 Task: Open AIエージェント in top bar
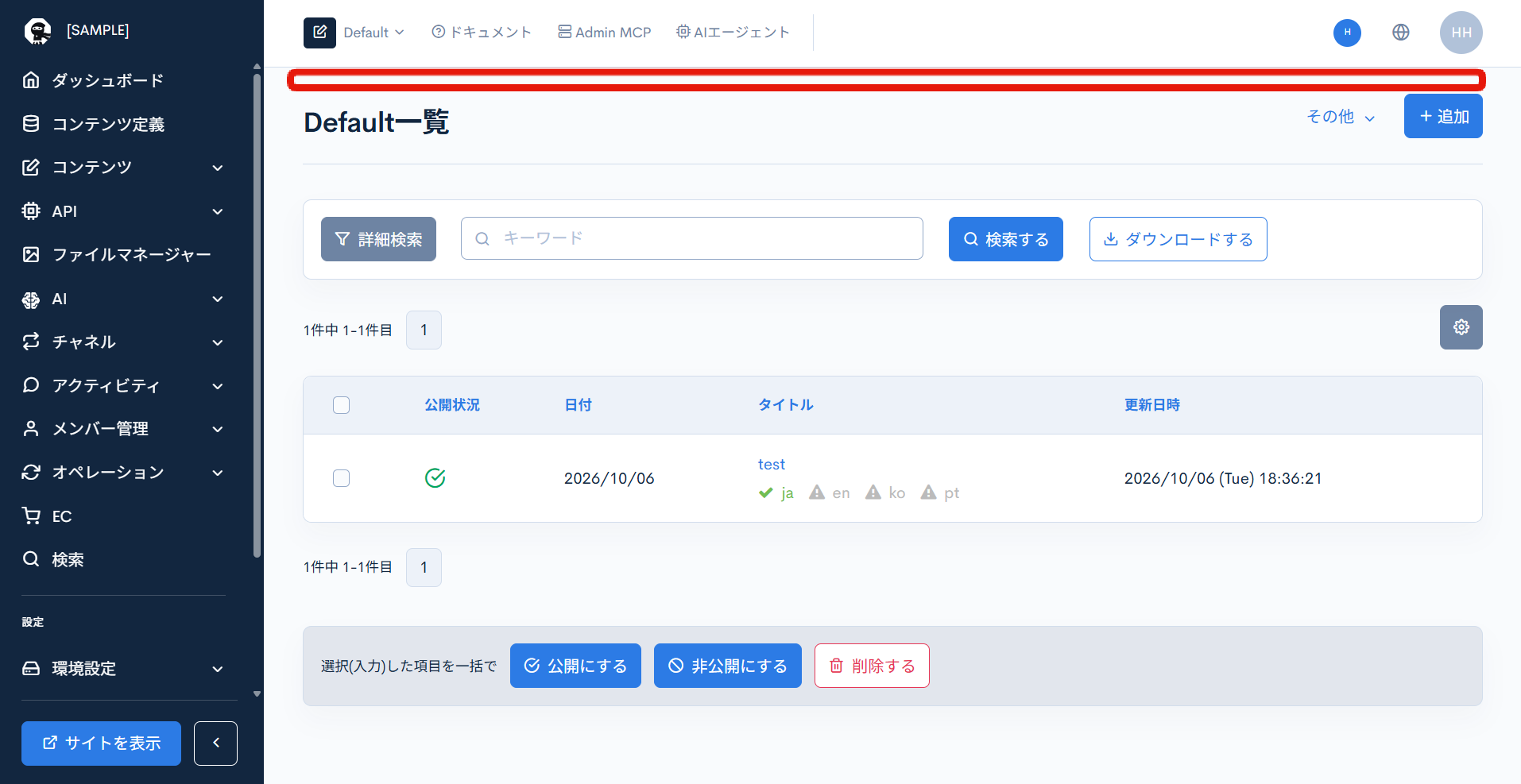tap(733, 33)
